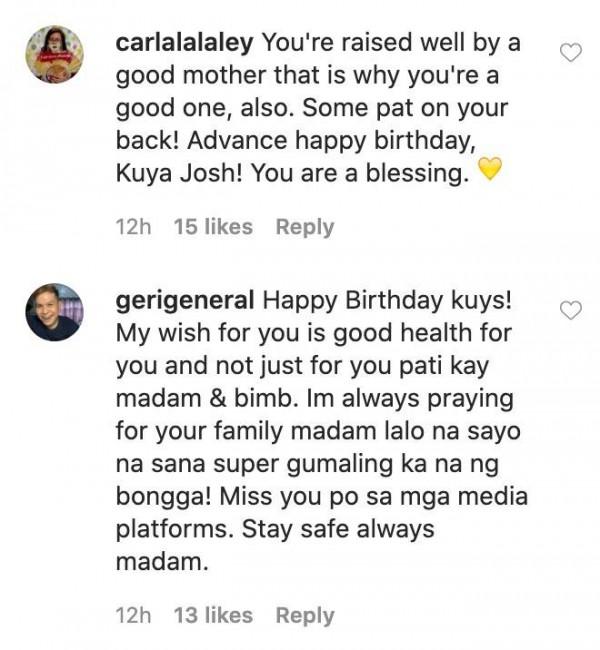Image resolution: width=600 pixels, height=650 pixels.
Task: Click the text 'back! Advance happy birthday,'
Action: tap(296, 141)
